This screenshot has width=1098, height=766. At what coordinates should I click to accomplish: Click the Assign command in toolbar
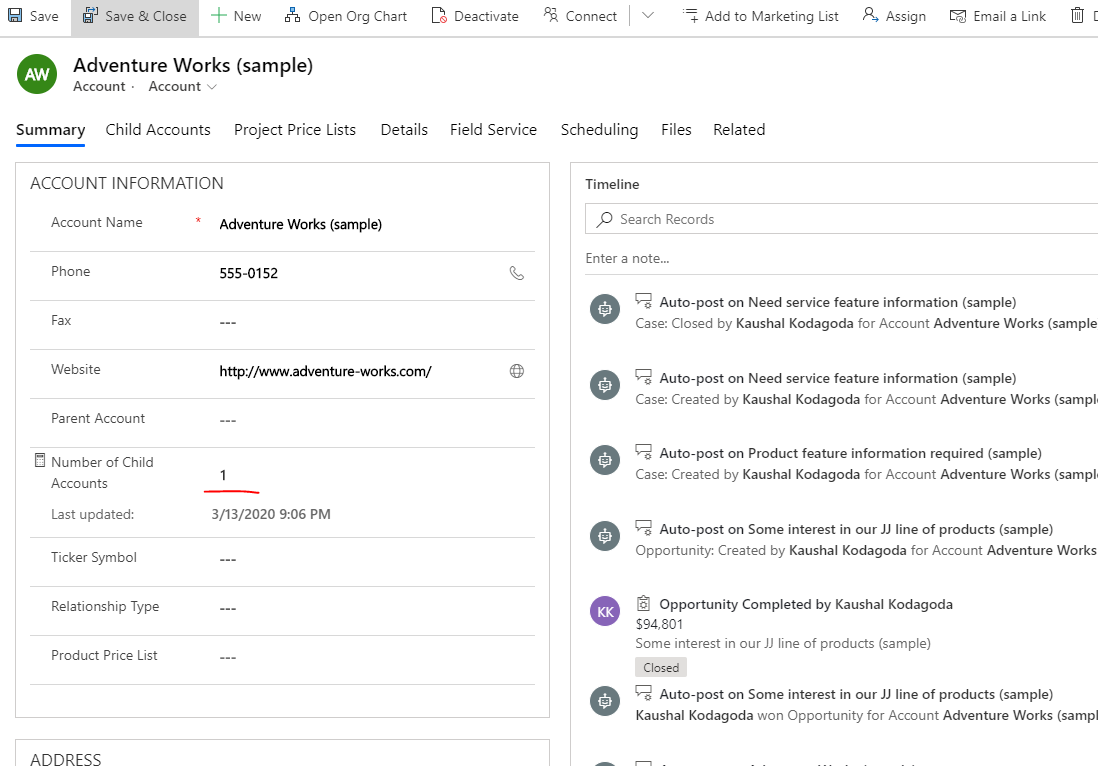click(x=894, y=16)
